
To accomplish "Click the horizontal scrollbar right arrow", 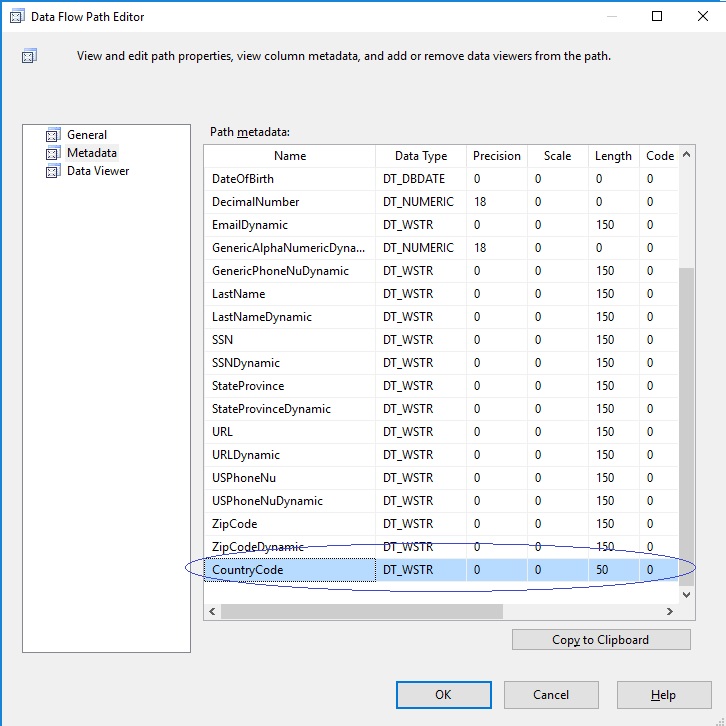I will coord(670,611).
